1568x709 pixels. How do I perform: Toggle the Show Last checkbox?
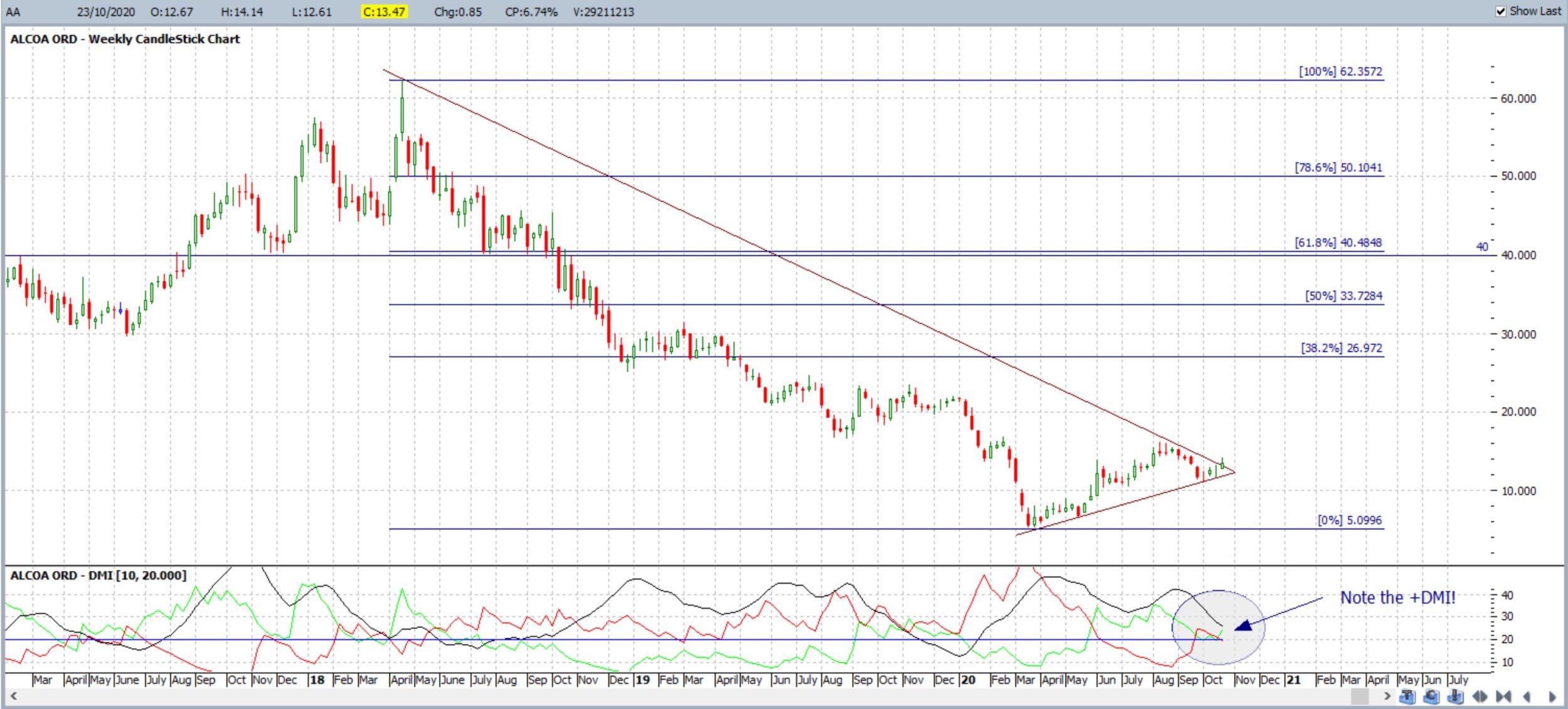click(1501, 11)
